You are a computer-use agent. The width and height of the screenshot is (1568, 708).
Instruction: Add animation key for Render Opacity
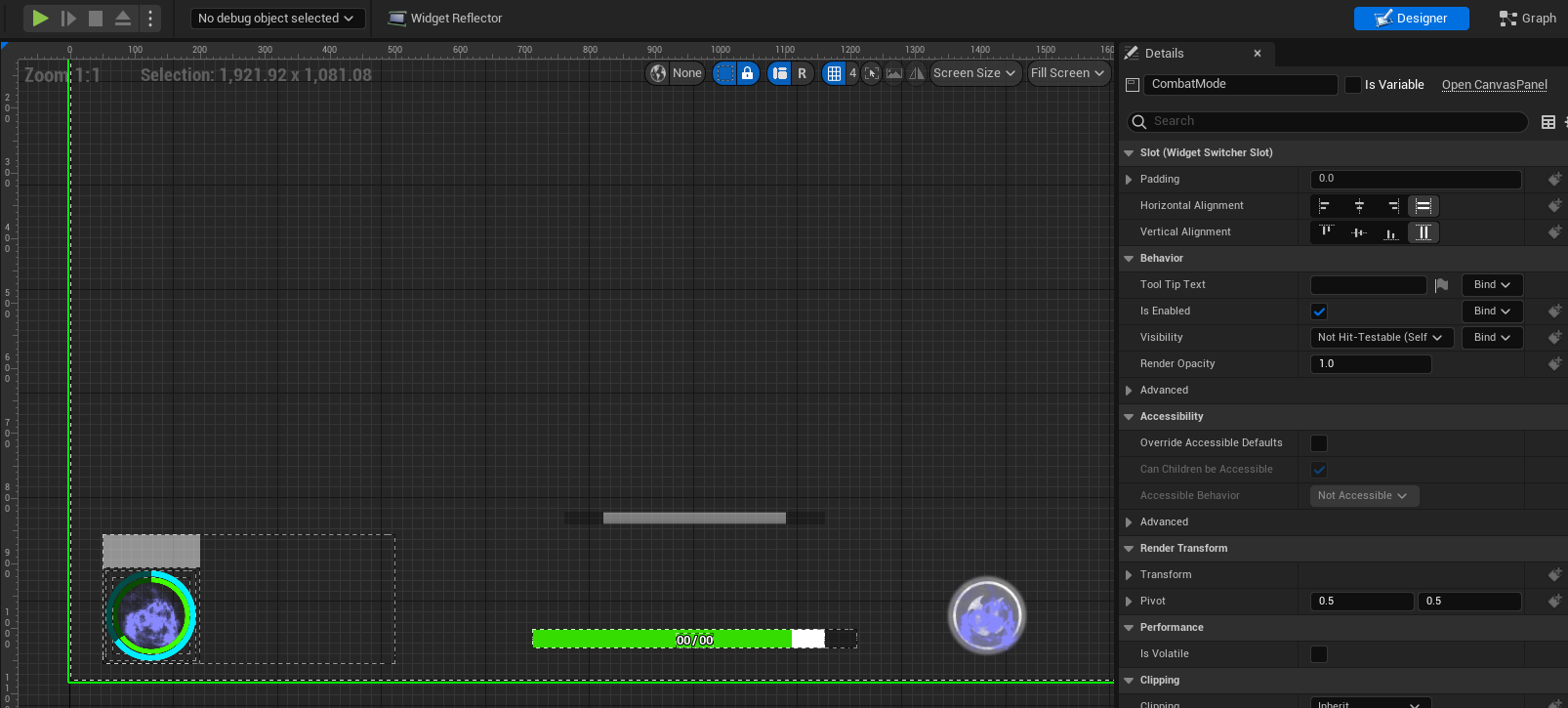[1554, 364]
